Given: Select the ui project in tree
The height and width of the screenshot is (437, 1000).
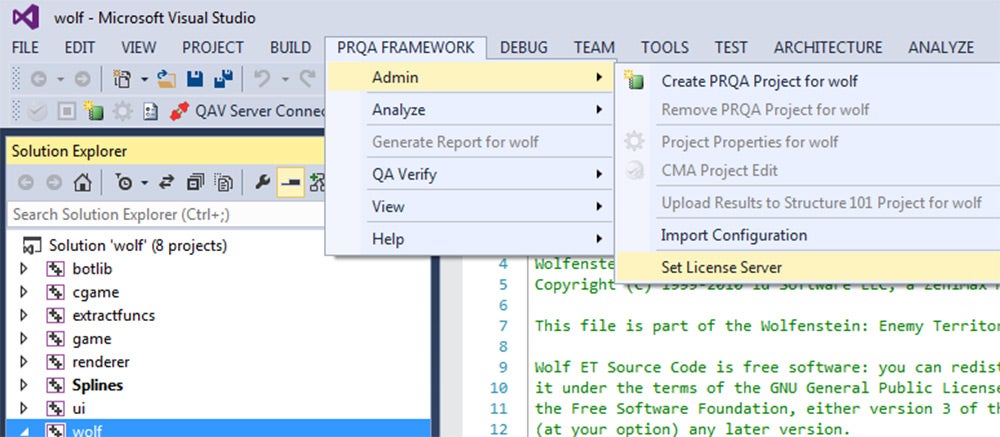Looking at the screenshot, I should [78, 408].
